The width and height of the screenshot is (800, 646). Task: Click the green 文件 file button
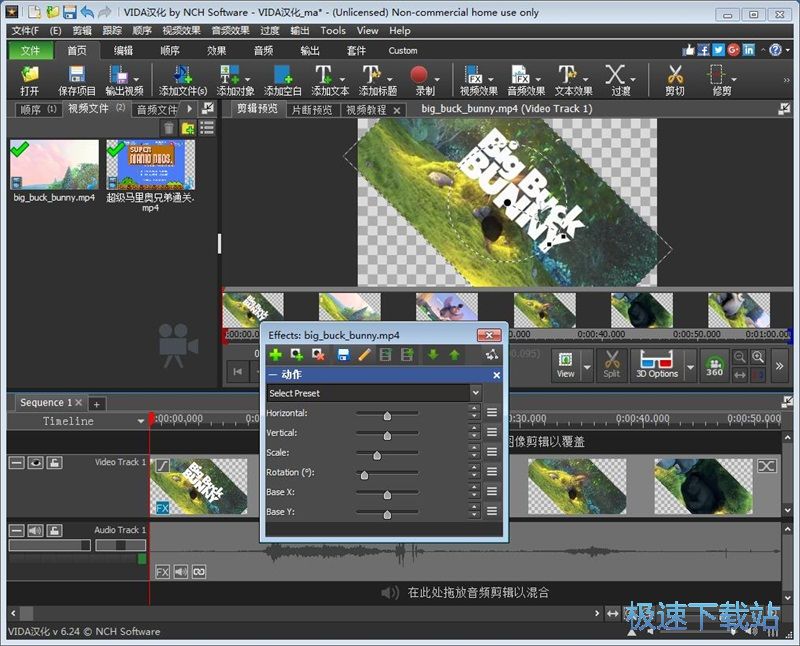[x=30, y=51]
